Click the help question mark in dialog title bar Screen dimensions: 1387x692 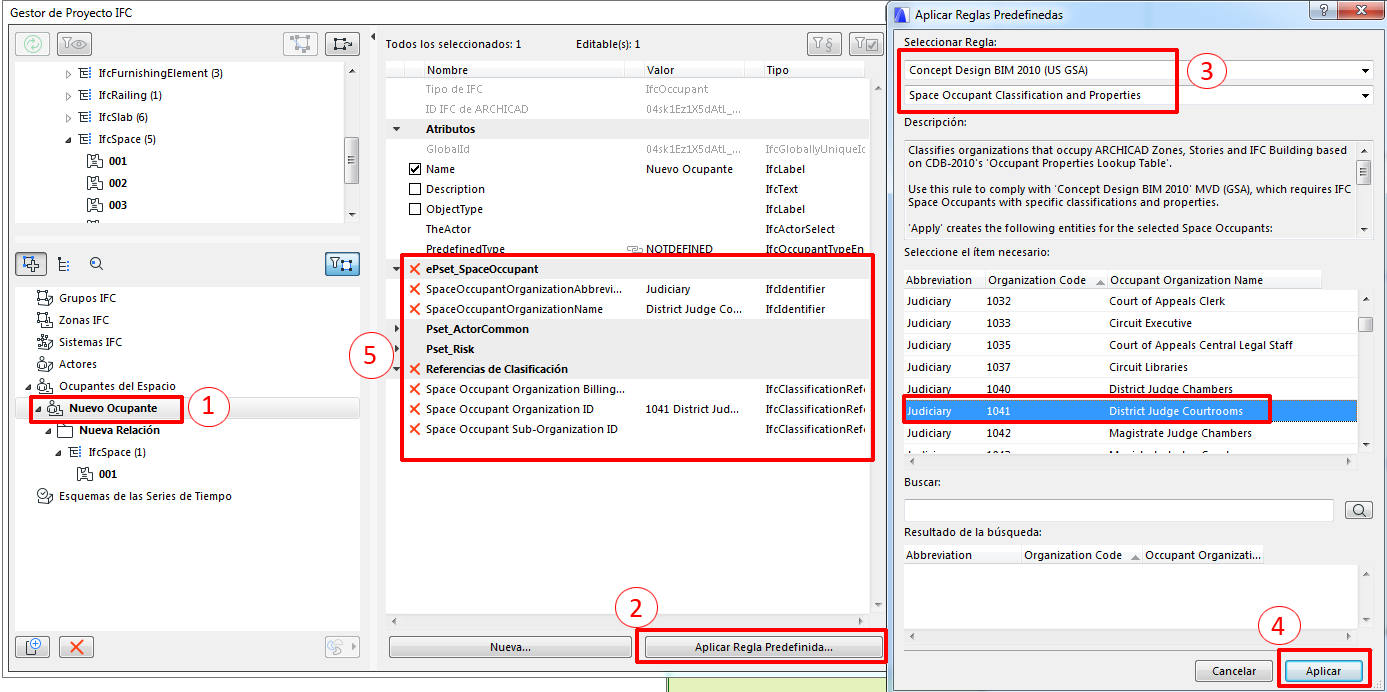(1323, 12)
